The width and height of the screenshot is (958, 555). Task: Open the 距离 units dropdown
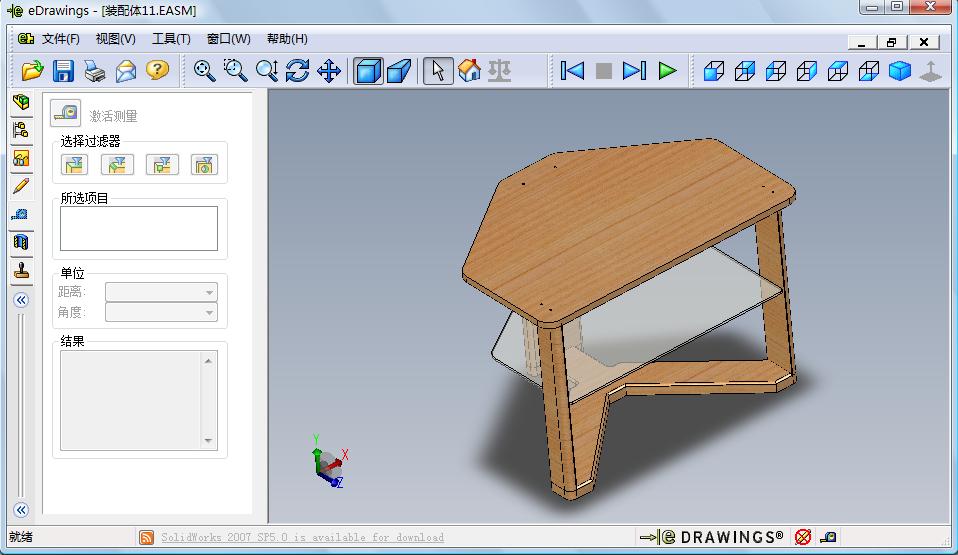point(161,292)
